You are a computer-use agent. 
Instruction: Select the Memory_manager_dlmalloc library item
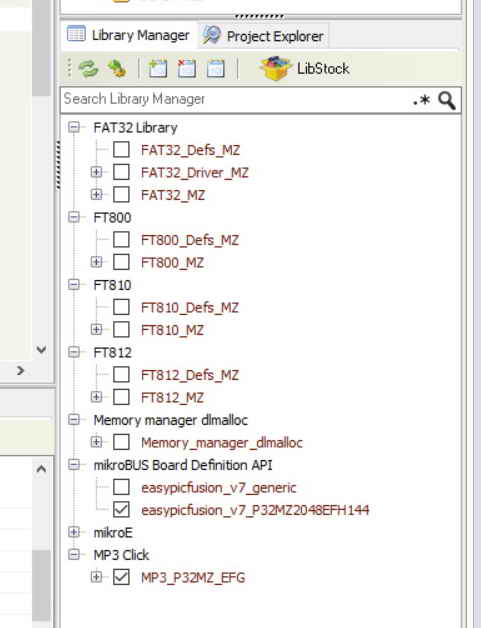[222, 443]
